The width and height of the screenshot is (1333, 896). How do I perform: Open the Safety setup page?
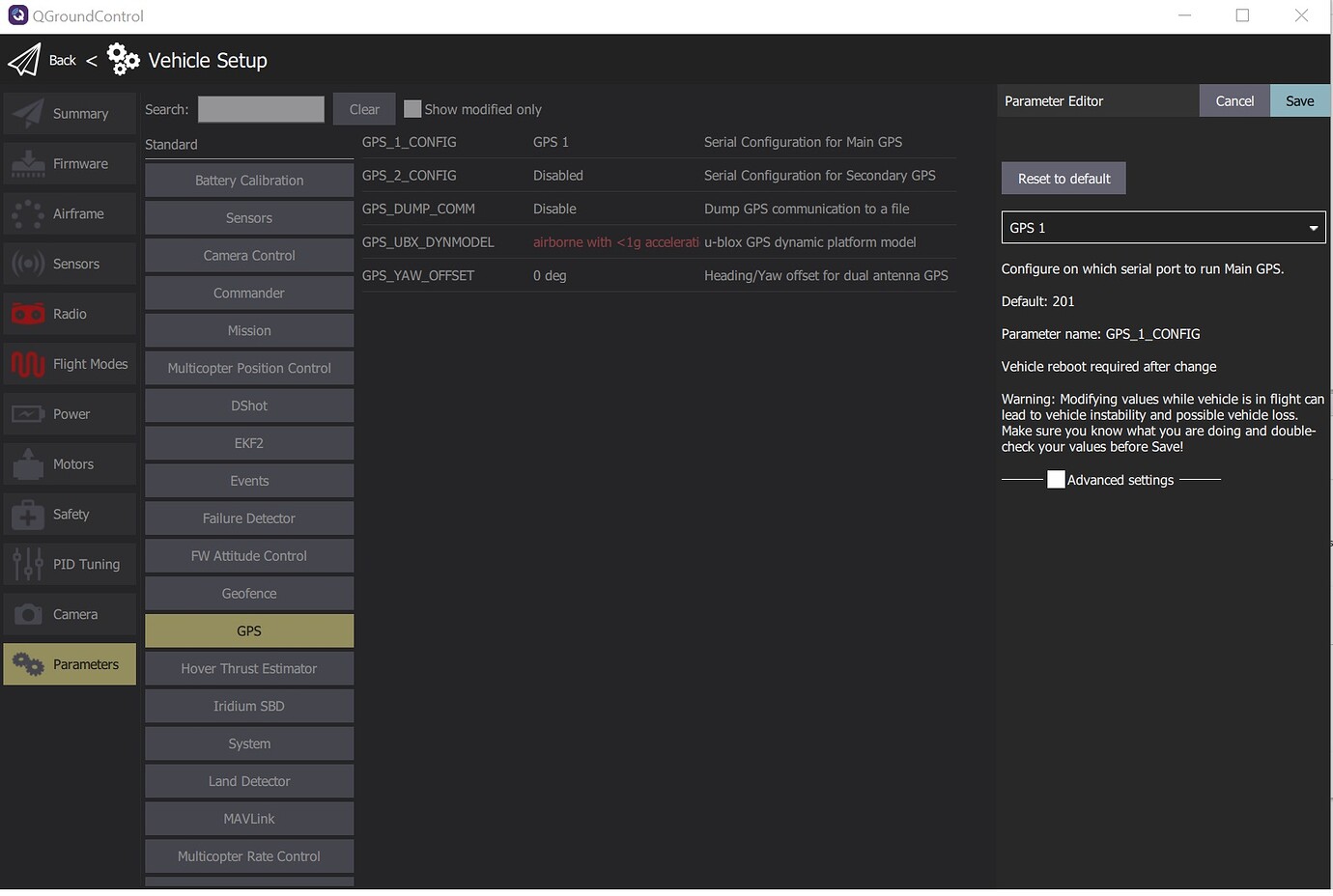(x=69, y=514)
